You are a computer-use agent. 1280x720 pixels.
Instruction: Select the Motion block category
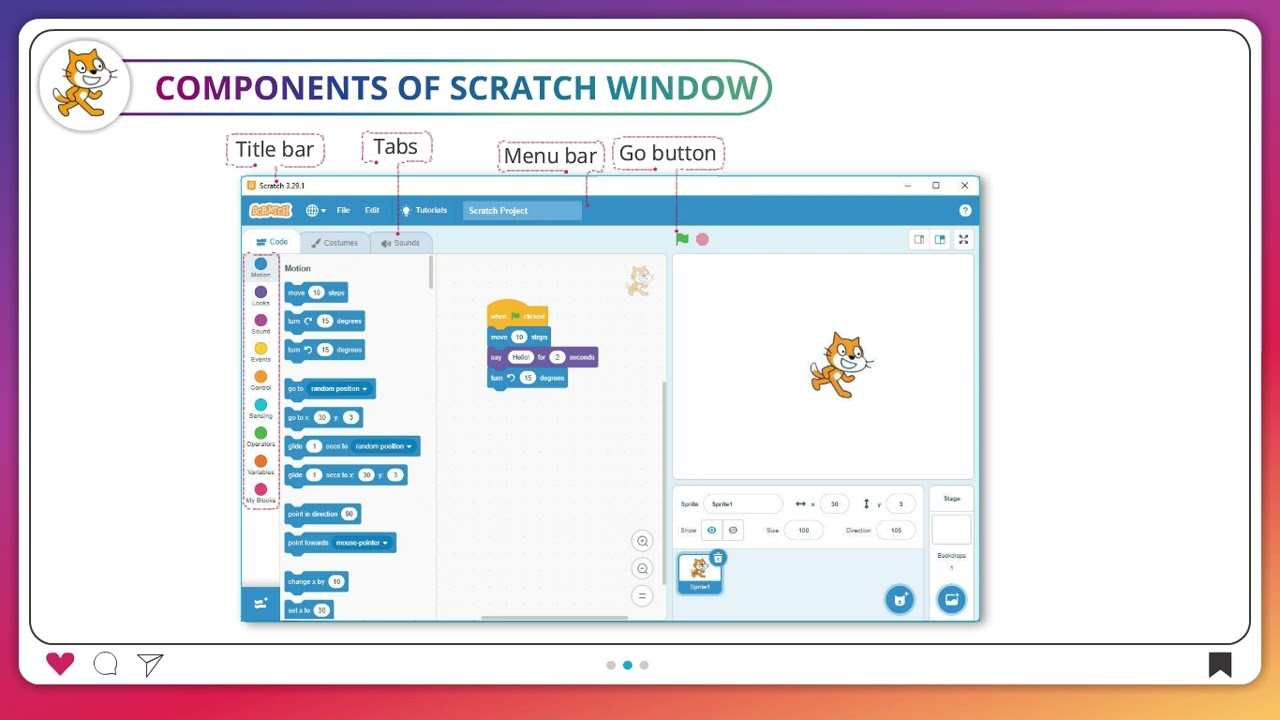260,267
